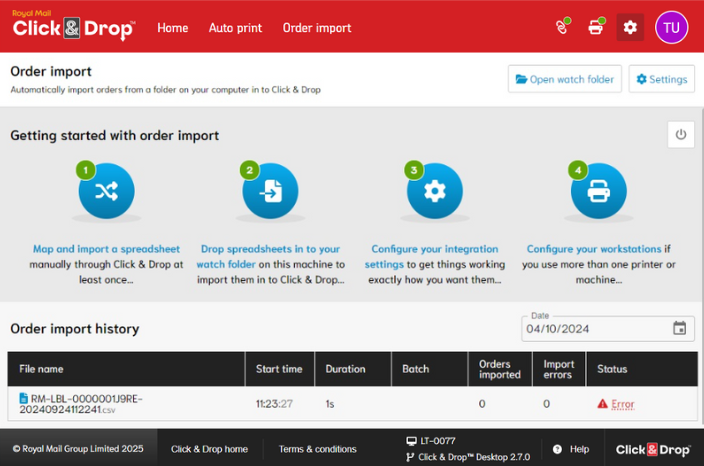Click the shuffle icon in step 1 circle
Screen dimensions: 704x466
(106, 191)
